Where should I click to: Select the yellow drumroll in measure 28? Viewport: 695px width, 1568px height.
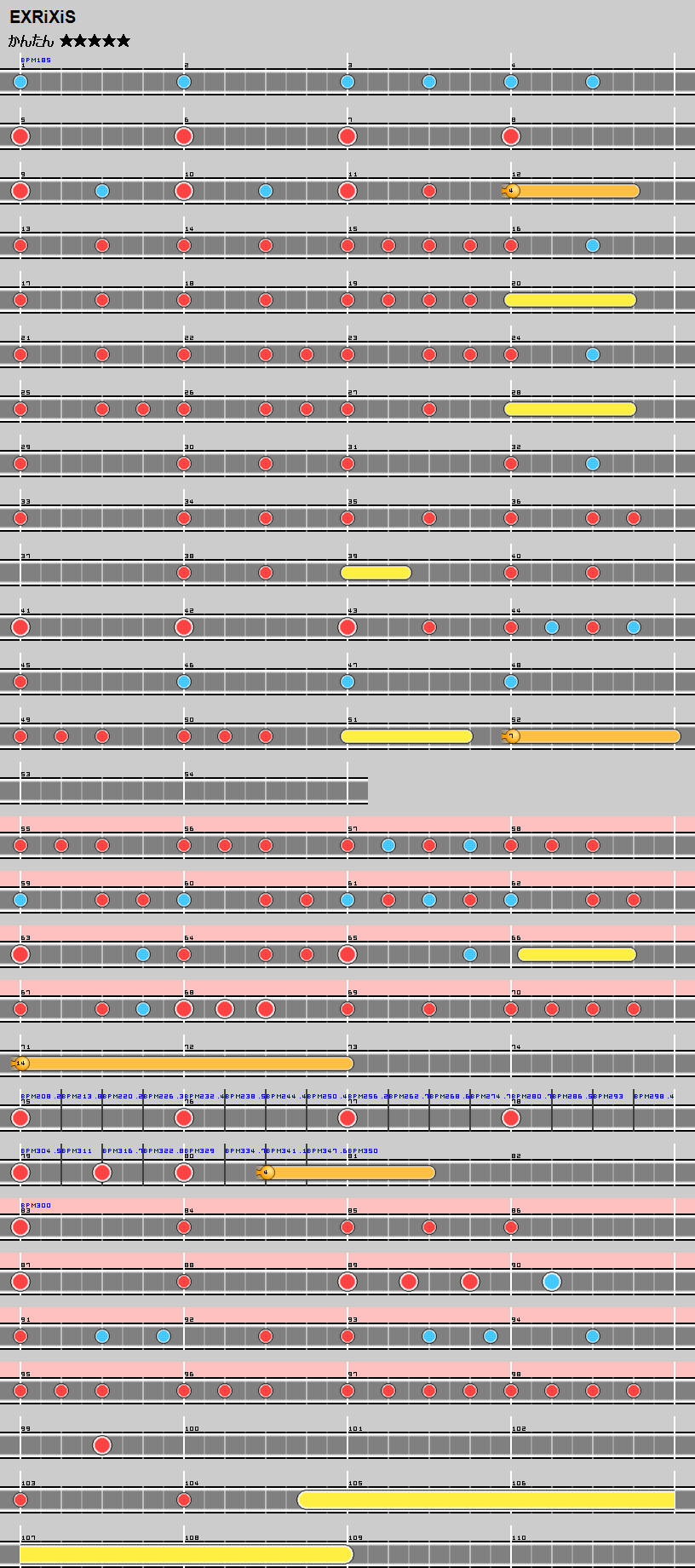[x=570, y=409]
